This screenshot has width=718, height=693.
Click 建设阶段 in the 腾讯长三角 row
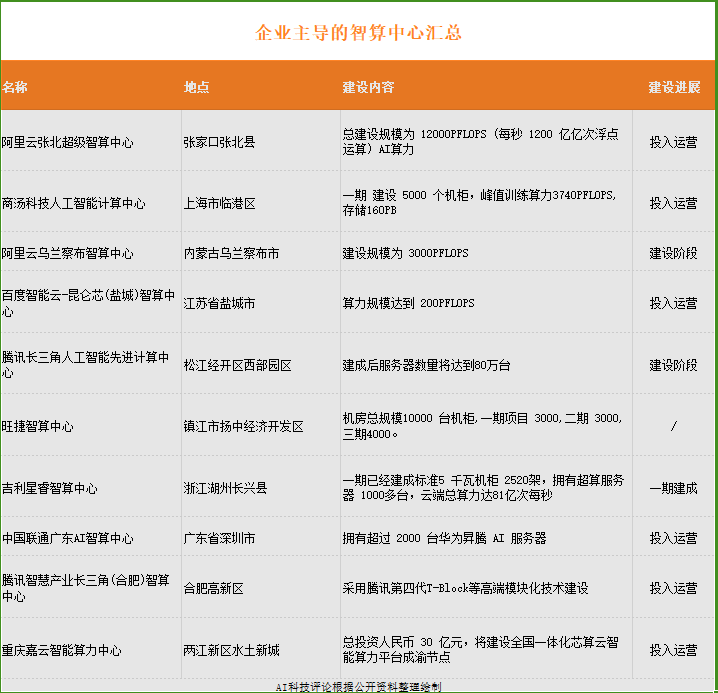674,365
